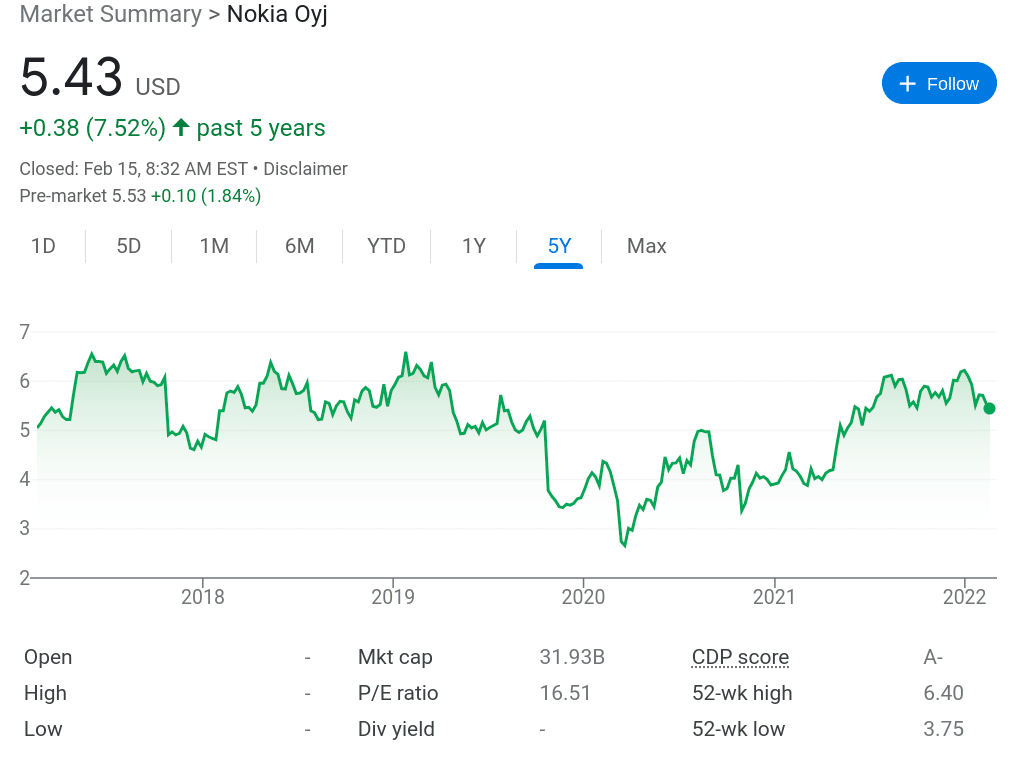Viewport: 1030px width, 760px height.
Task: Select the 1D time range tab
Action: [43, 246]
